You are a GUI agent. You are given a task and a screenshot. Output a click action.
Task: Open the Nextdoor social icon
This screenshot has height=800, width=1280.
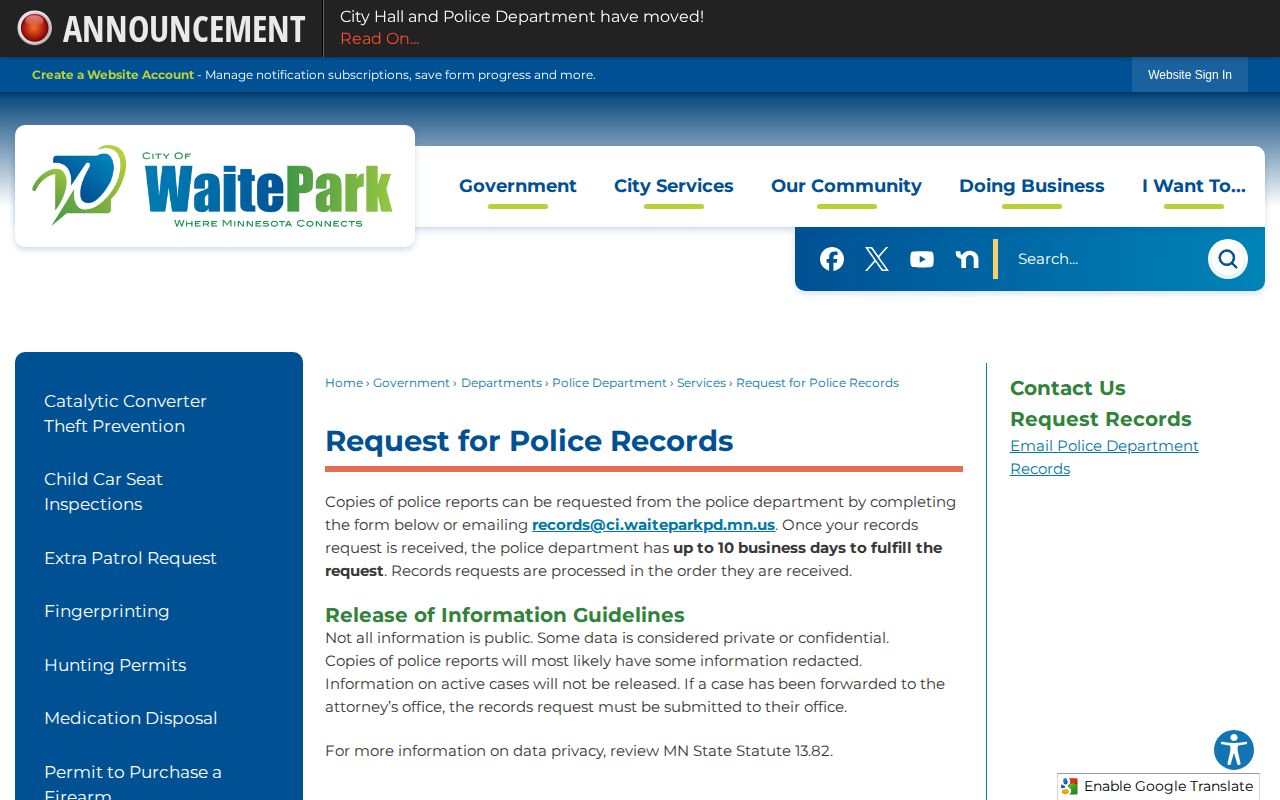point(967,259)
